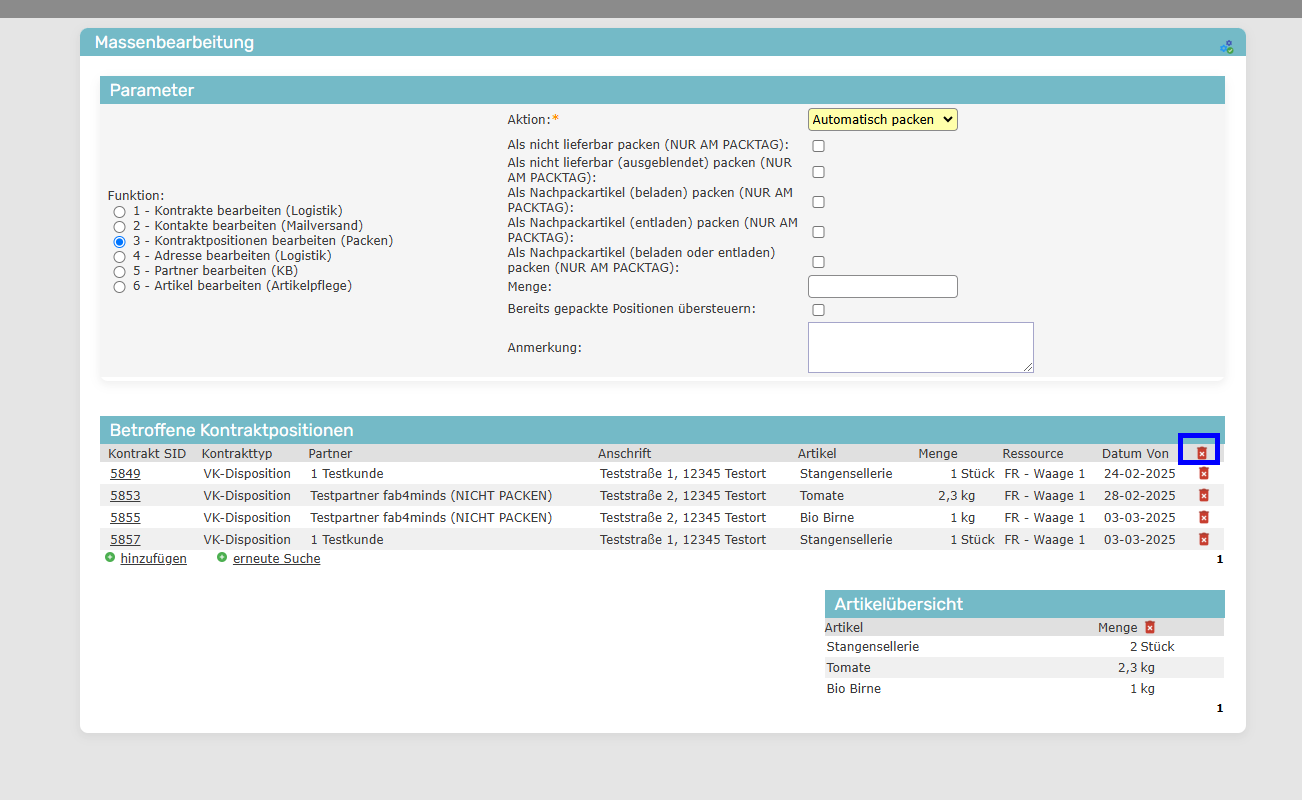The height and width of the screenshot is (800, 1302).
Task: Delete the row for contract 5849
Action: (1203, 473)
